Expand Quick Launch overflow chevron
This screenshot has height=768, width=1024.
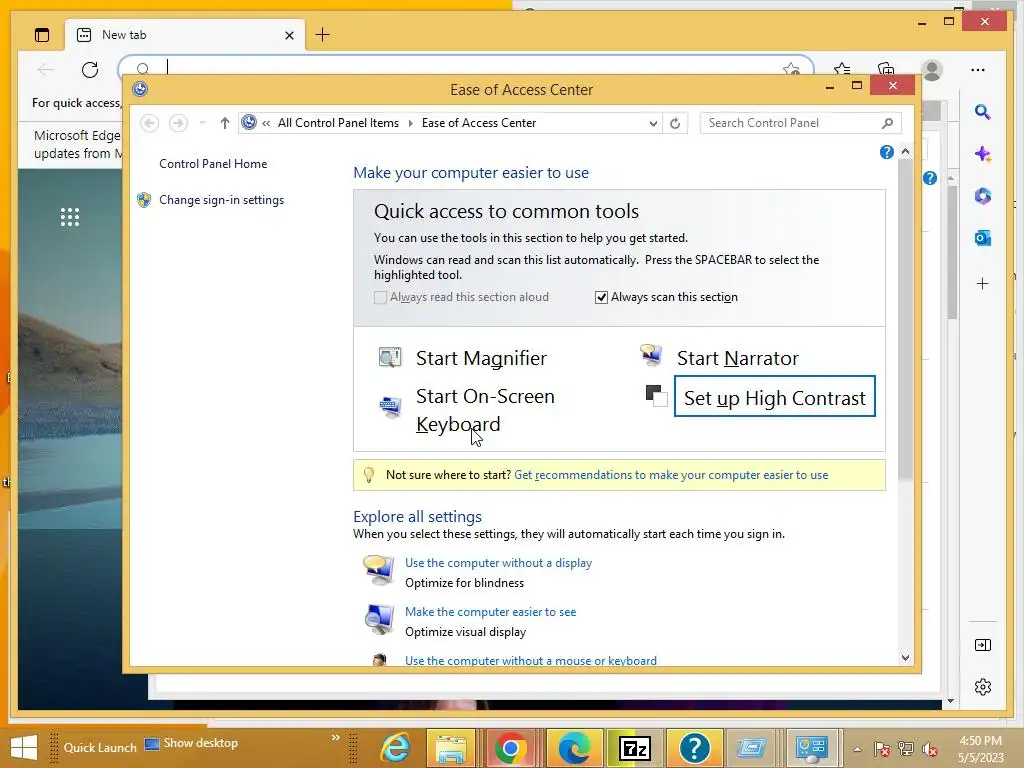pyautogui.click(x=336, y=737)
